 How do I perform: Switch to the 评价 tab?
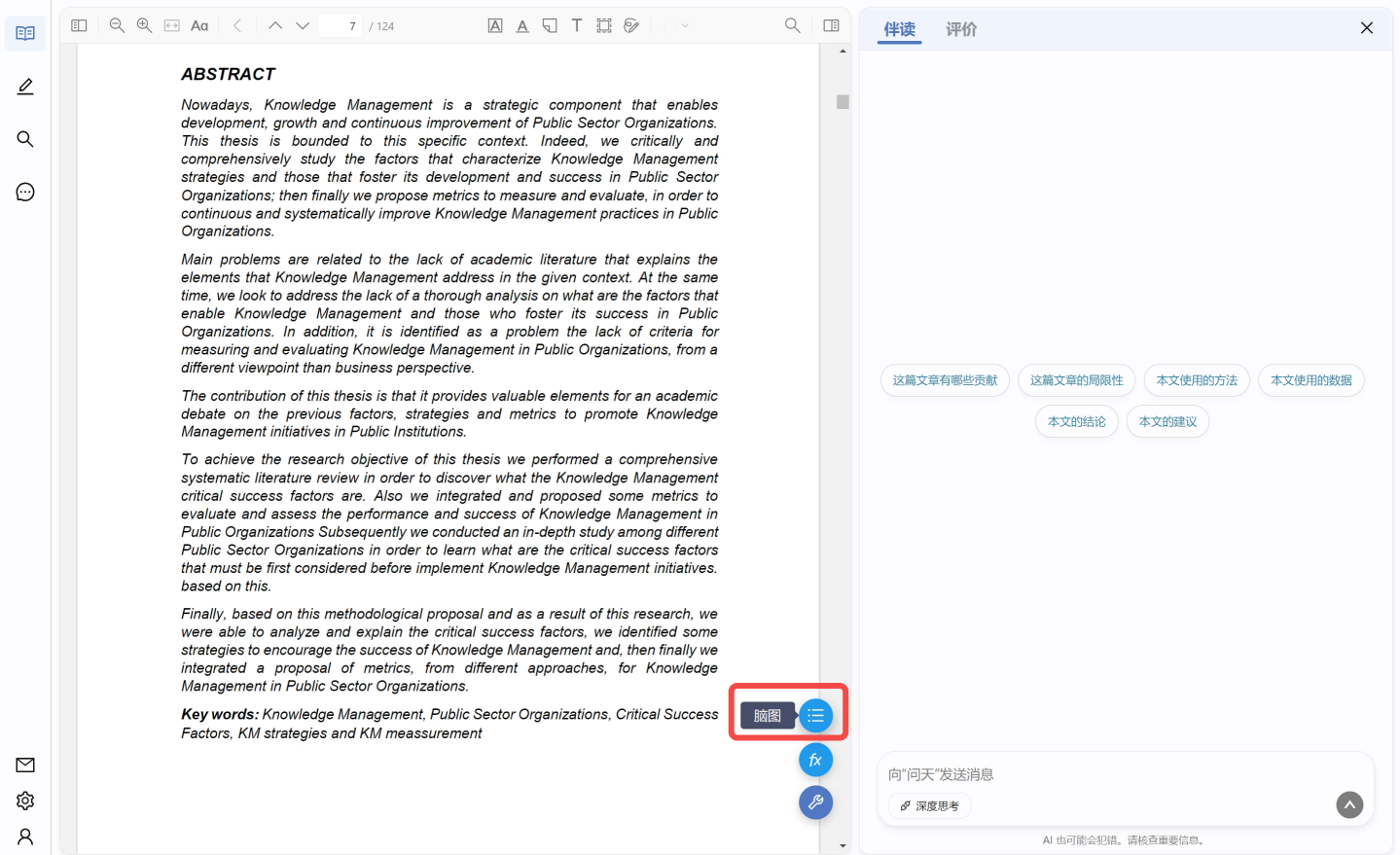pyautogui.click(x=961, y=29)
